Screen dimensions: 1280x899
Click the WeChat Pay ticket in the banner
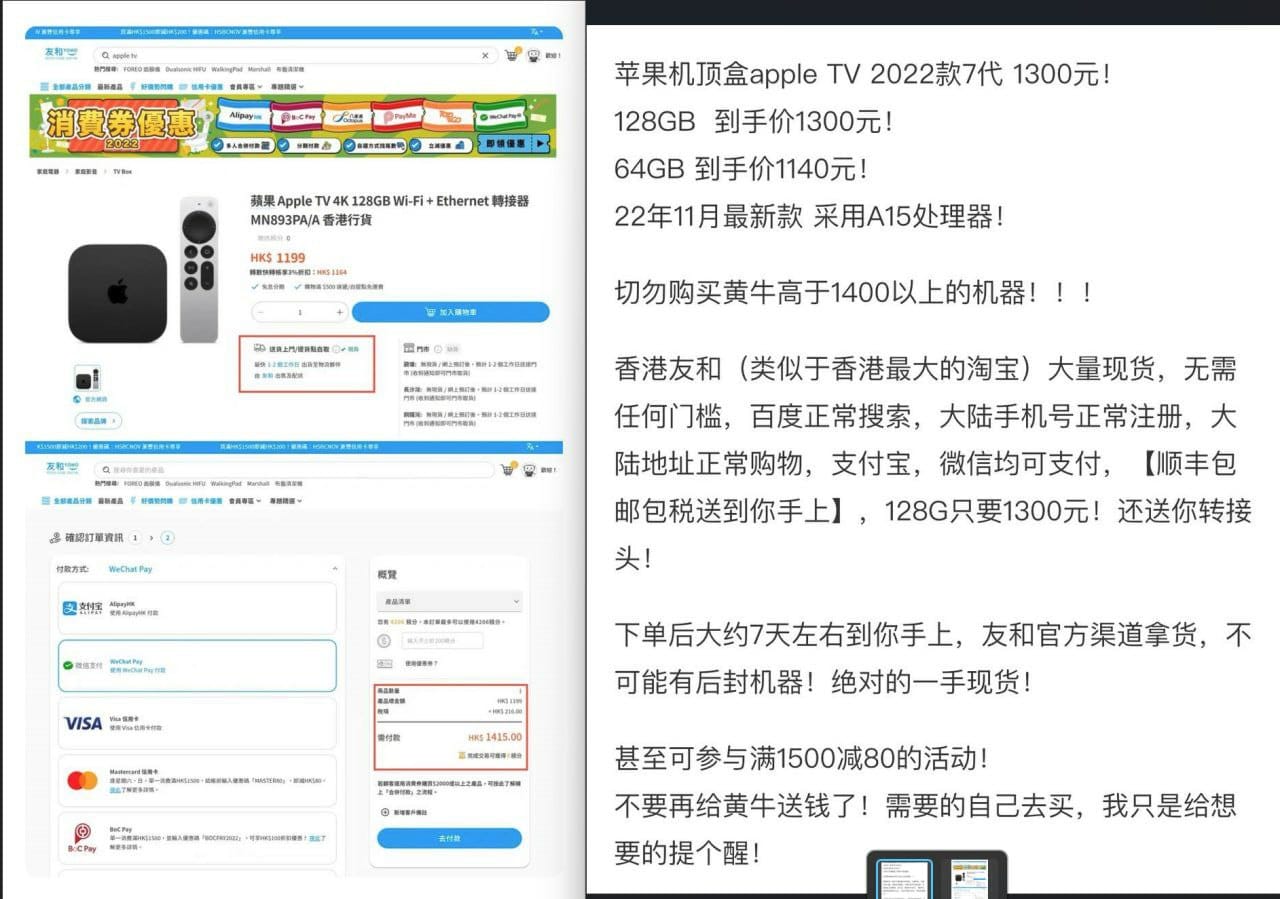[x=500, y=116]
